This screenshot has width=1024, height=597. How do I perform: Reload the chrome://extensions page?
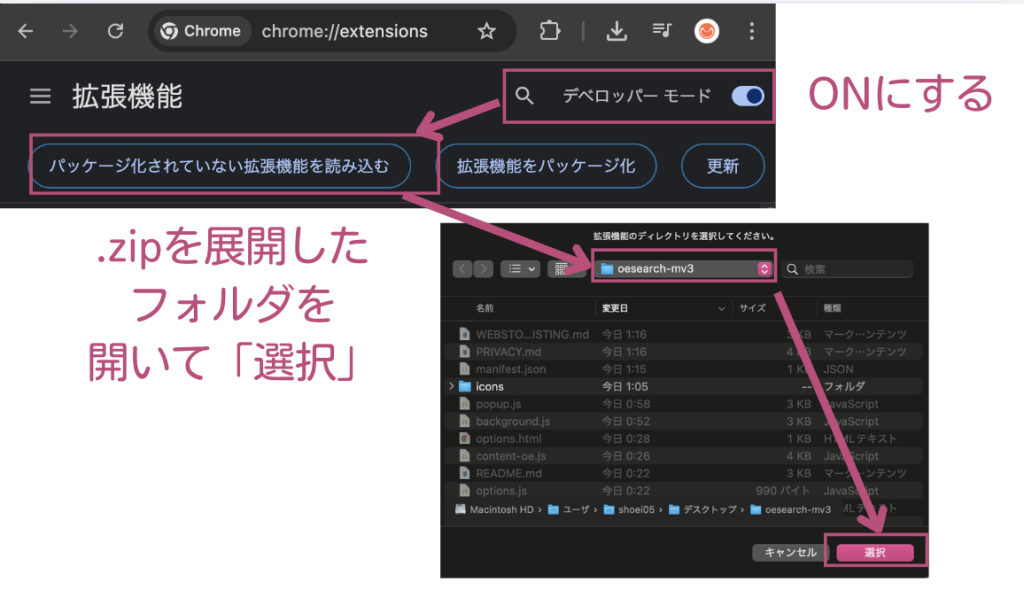point(115,31)
